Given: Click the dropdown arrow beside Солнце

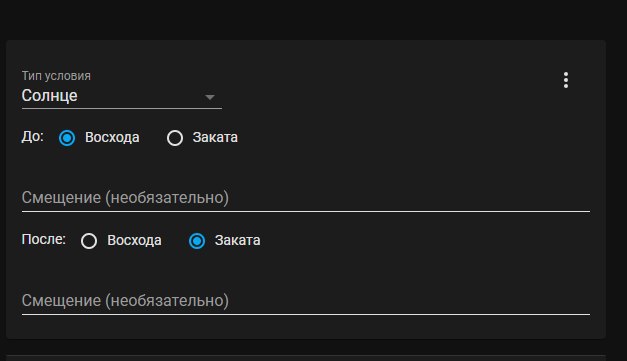Looking at the screenshot, I should pos(210,97).
